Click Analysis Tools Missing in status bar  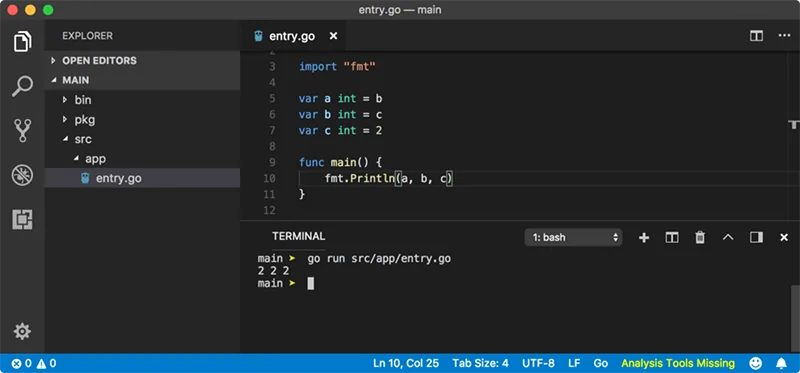pos(678,363)
